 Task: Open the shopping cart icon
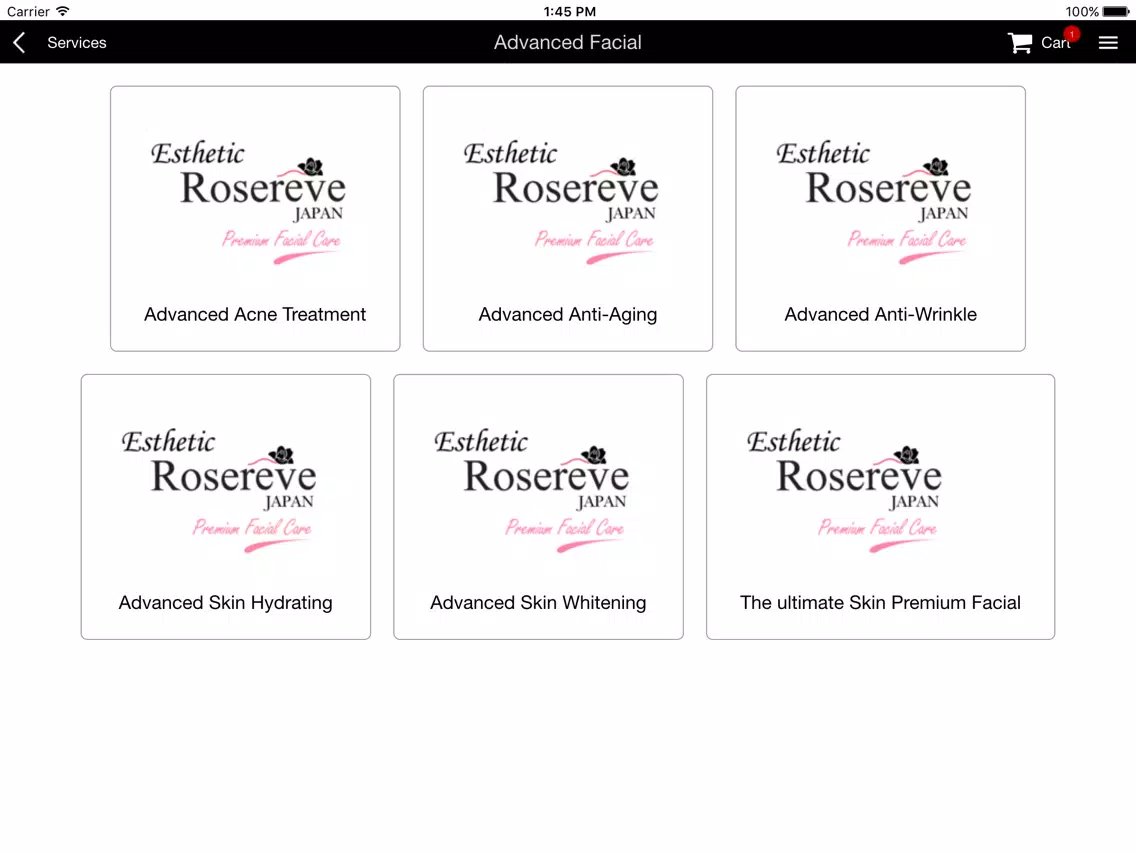[1019, 43]
